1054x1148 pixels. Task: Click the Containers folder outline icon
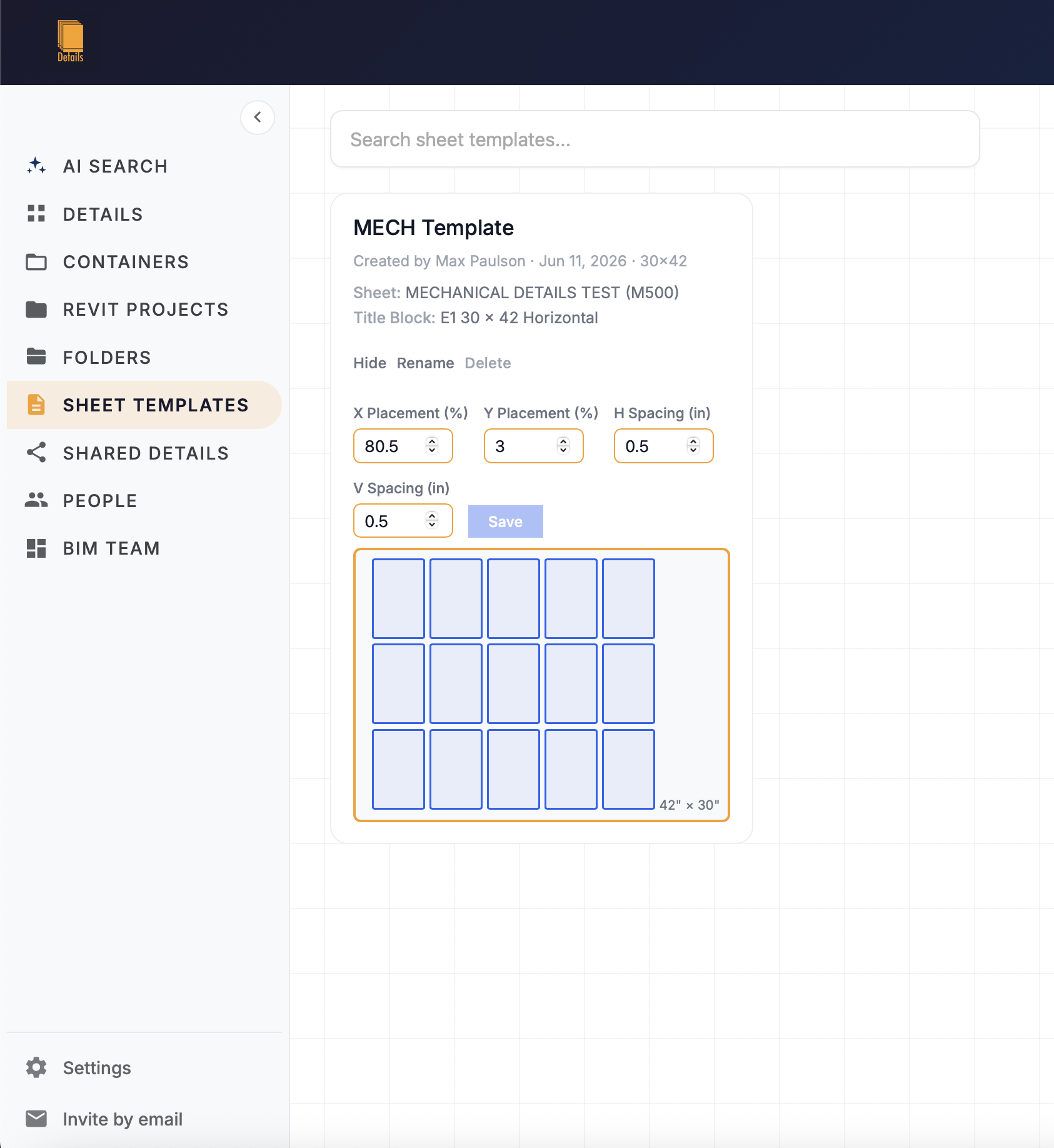tap(36, 262)
